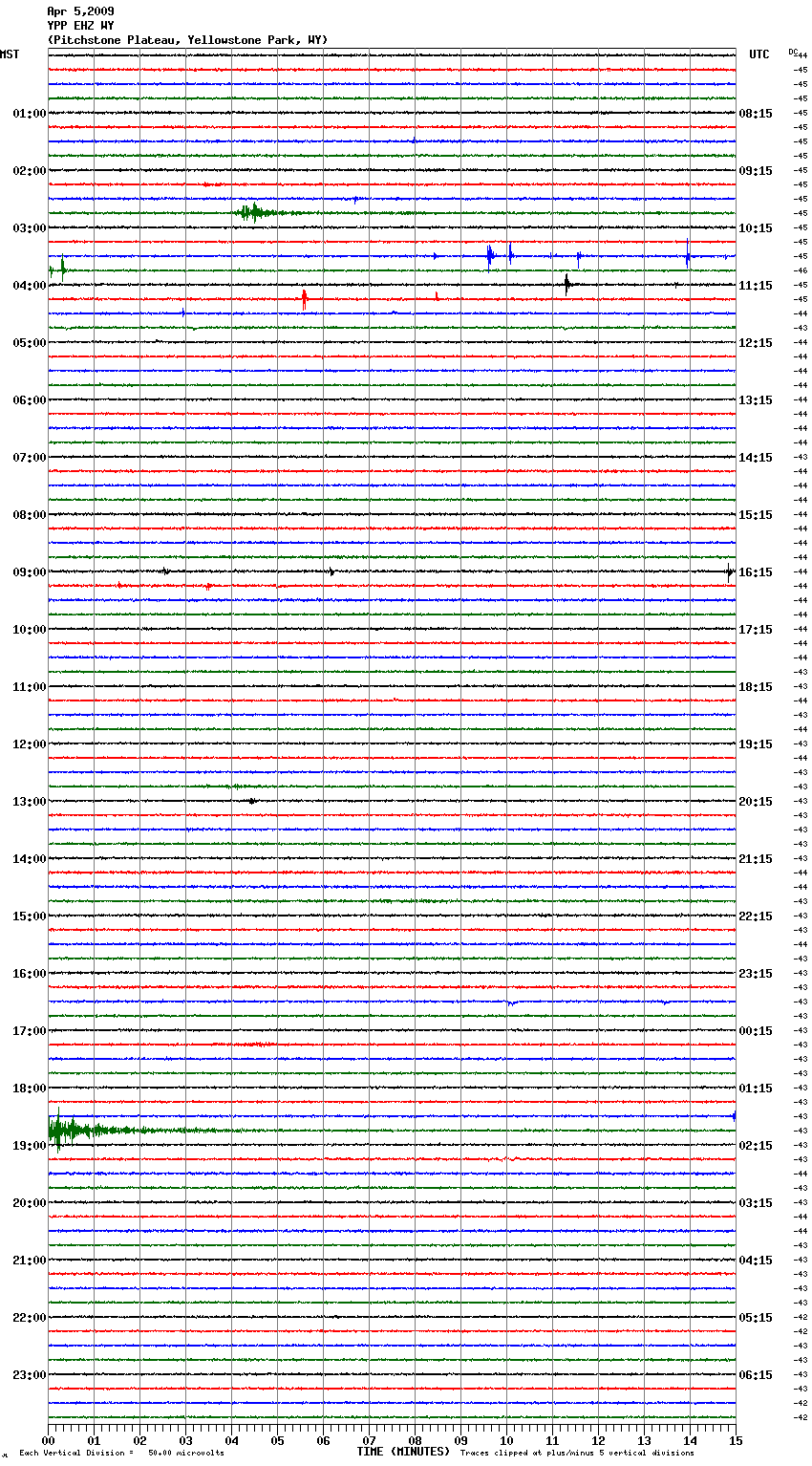Screen dimensions: 812x1466
Task: Click the "00" minute axis label
Action: 48,1440
